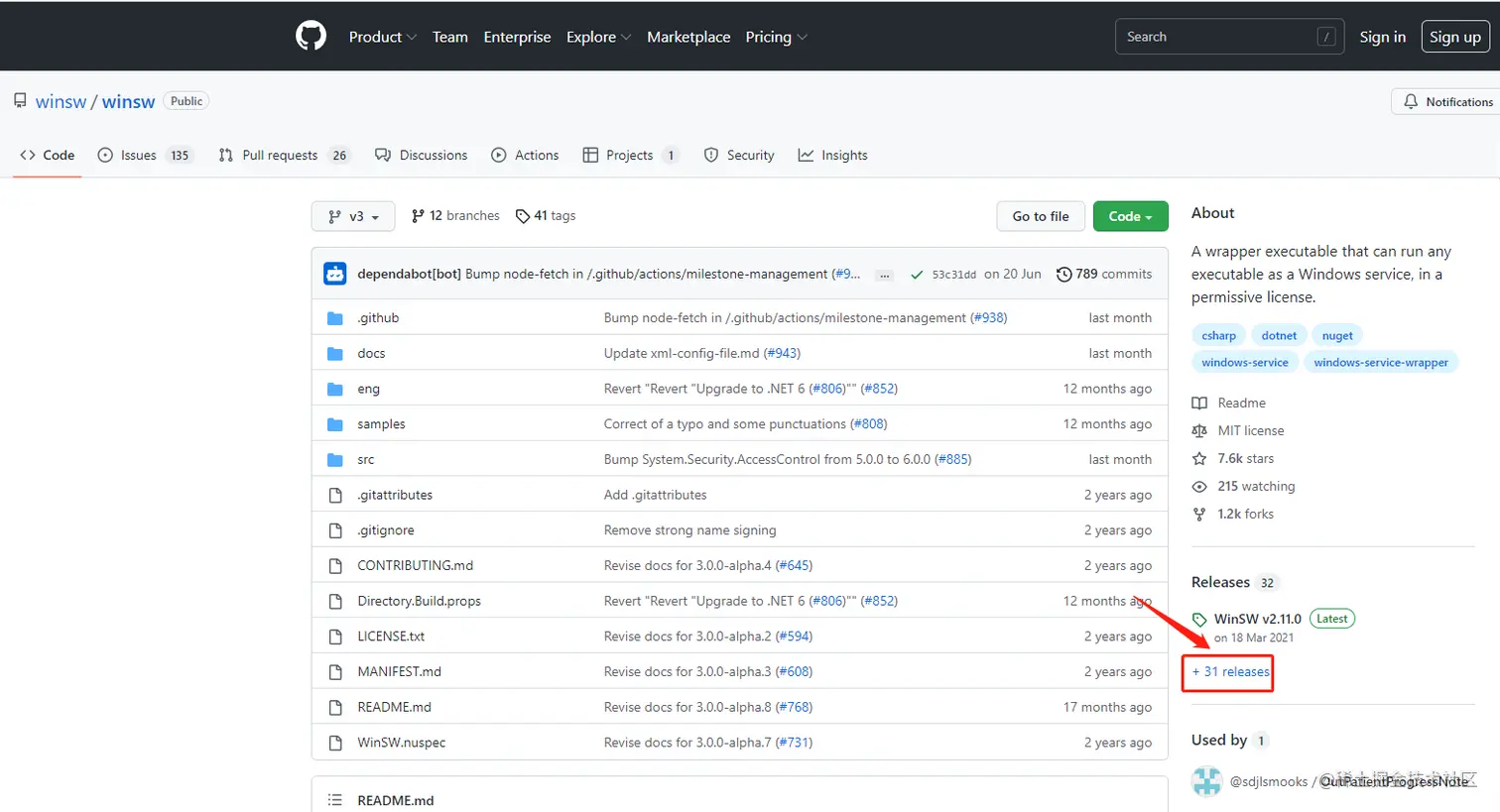Click the Go to file button

(x=1041, y=216)
